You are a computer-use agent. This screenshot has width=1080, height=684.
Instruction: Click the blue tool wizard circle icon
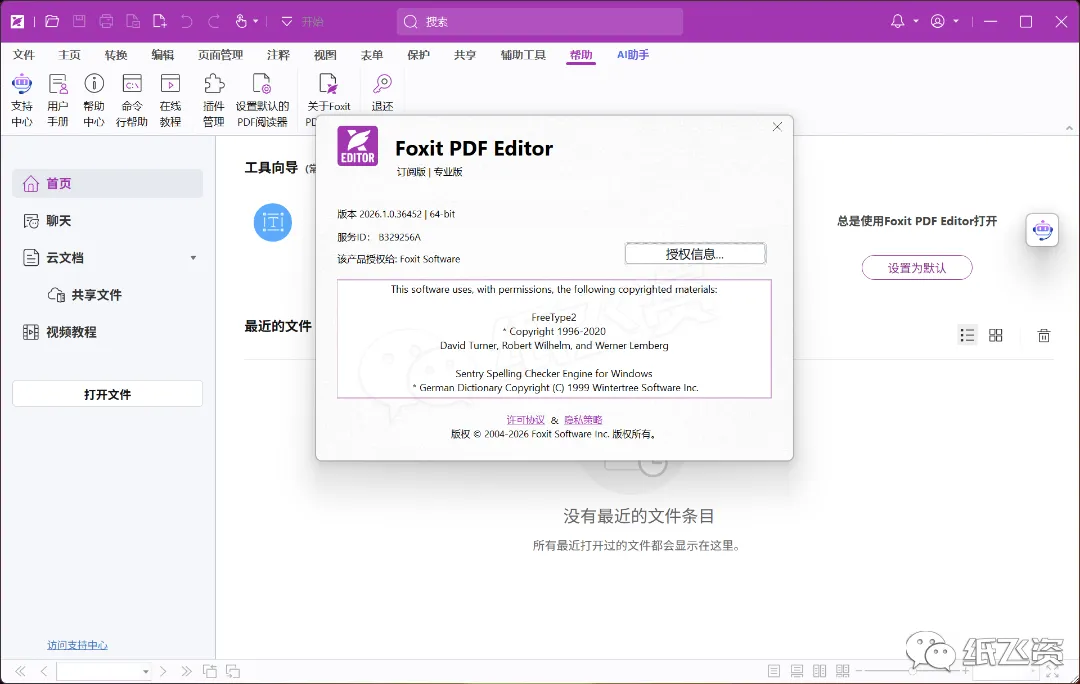[x=273, y=222]
